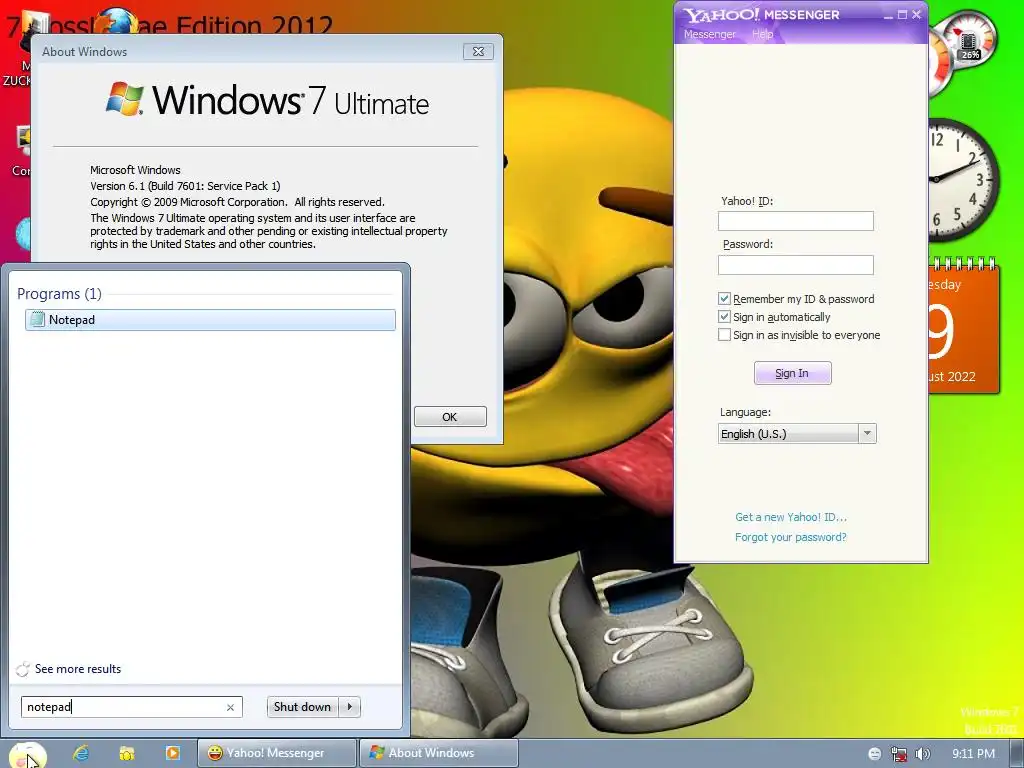This screenshot has height=768, width=1024.
Task: Switch to About Windows taskbar button
Action: (x=439, y=753)
